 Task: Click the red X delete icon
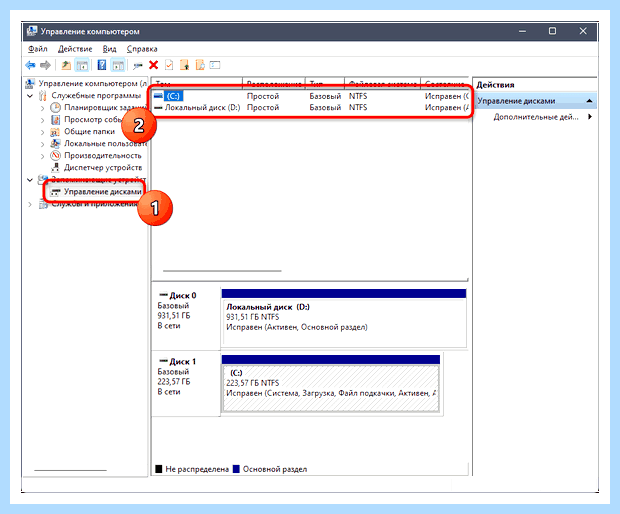[x=153, y=65]
